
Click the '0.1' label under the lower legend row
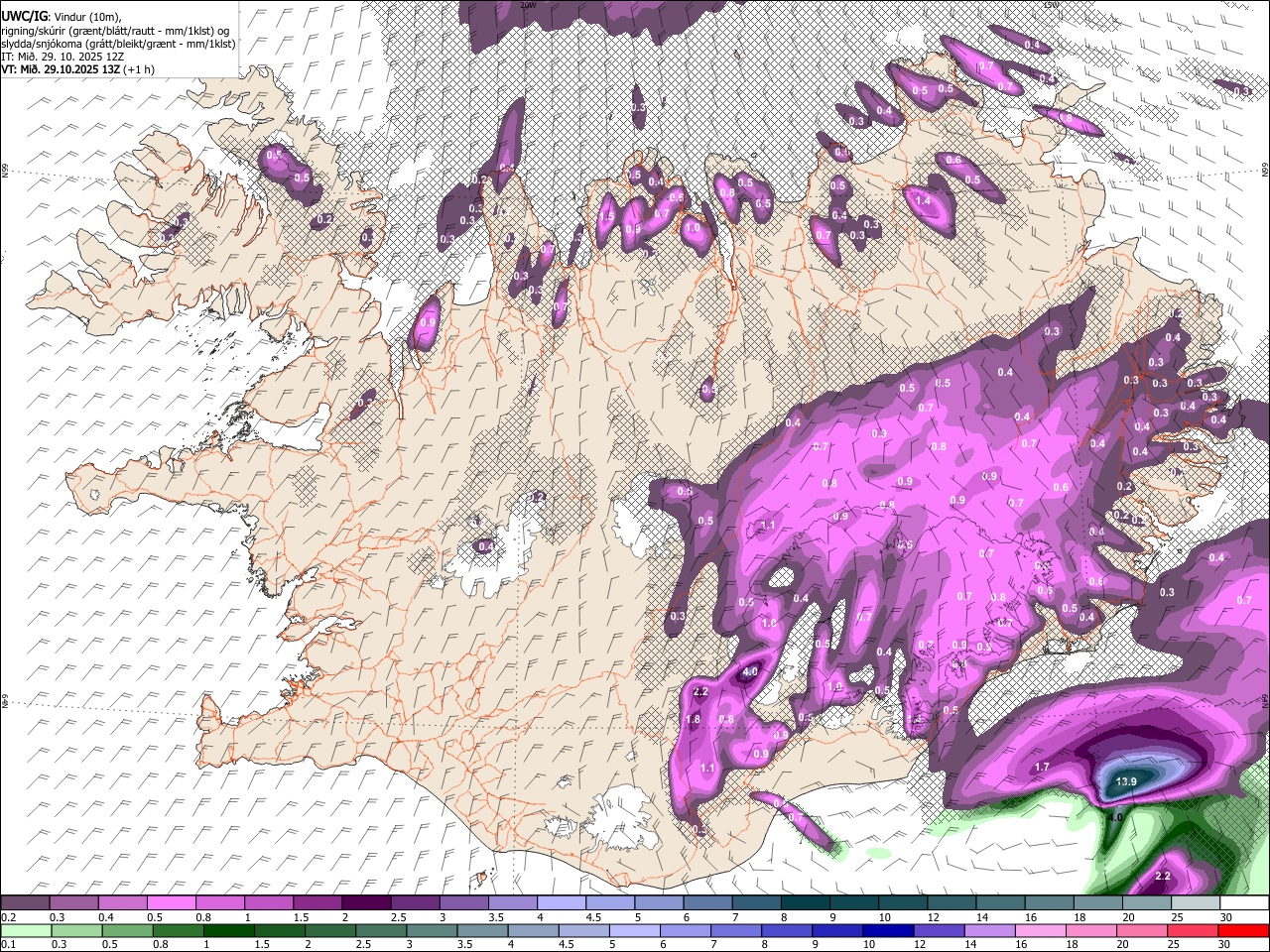[x=8, y=945]
